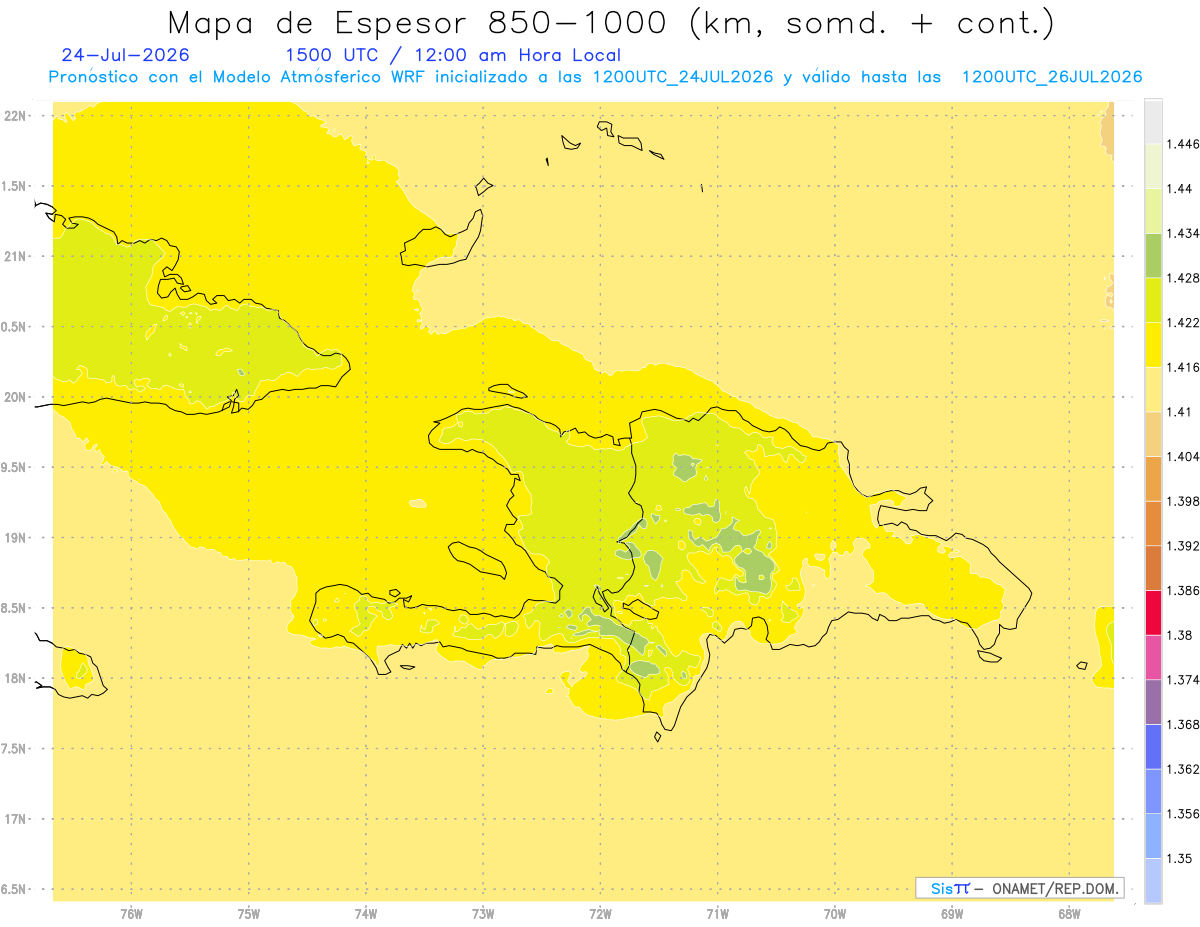
Task: Click the 6.5N latitude axis label
Action: [x=15, y=889]
